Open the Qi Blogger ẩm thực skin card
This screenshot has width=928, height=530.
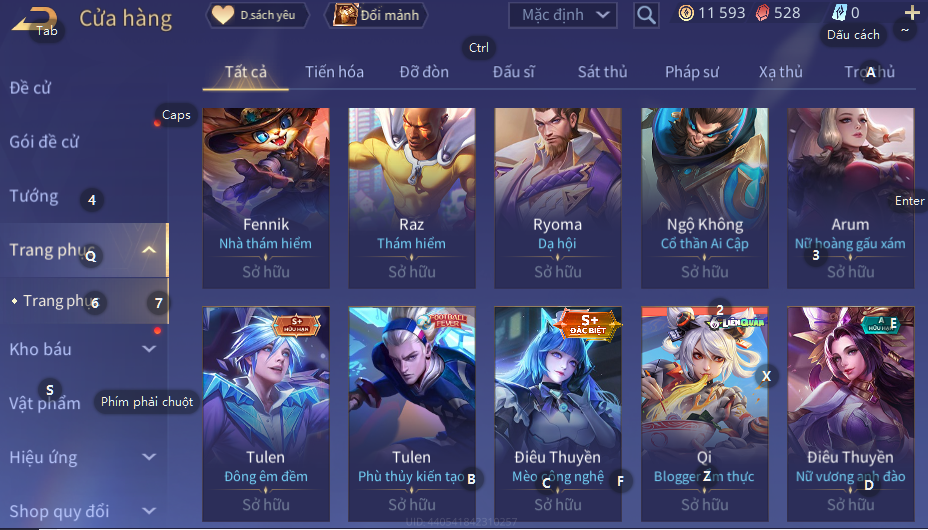tap(704, 414)
